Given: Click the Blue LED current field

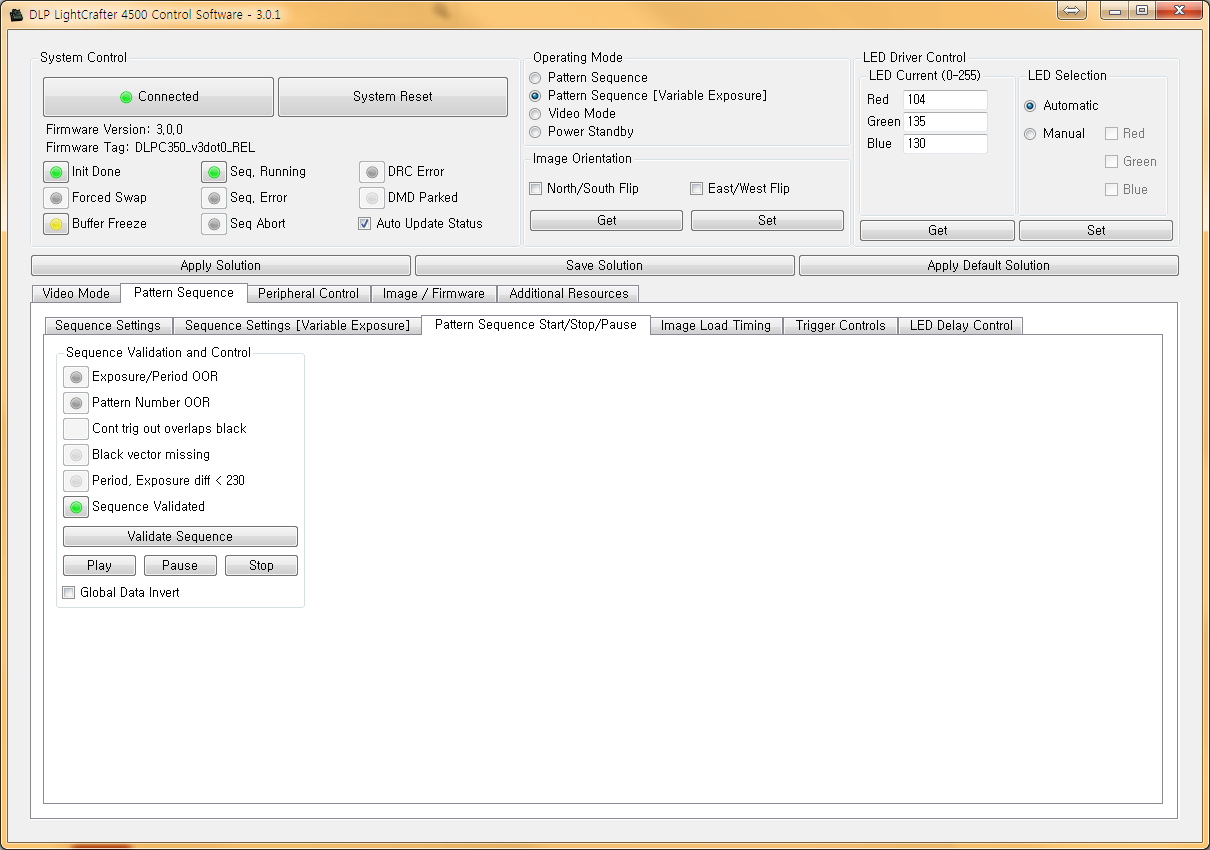Looking at the screenshot, I should pyautogui.click(x=945, y=144).
